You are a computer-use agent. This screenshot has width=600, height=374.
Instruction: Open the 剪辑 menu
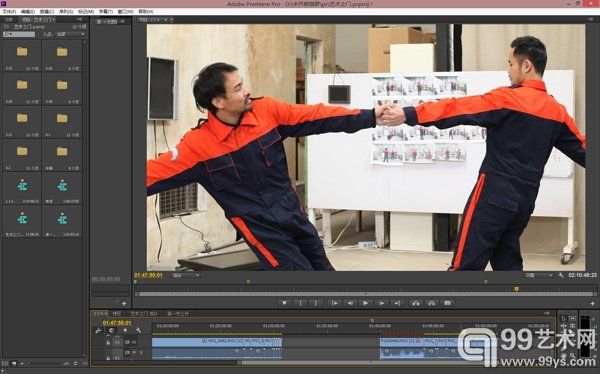click(47, 11)
